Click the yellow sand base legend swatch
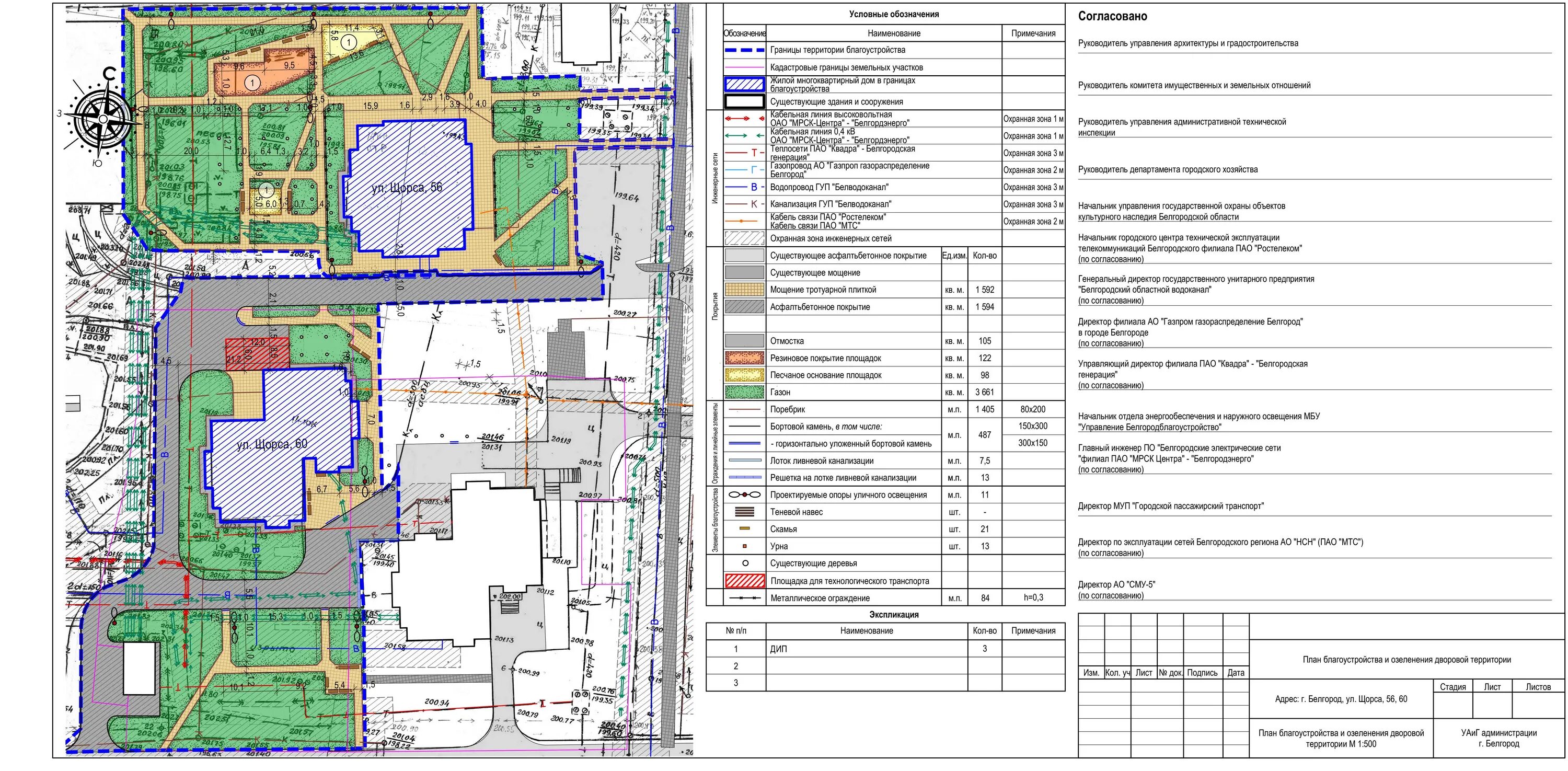 [x=744, y=375]
